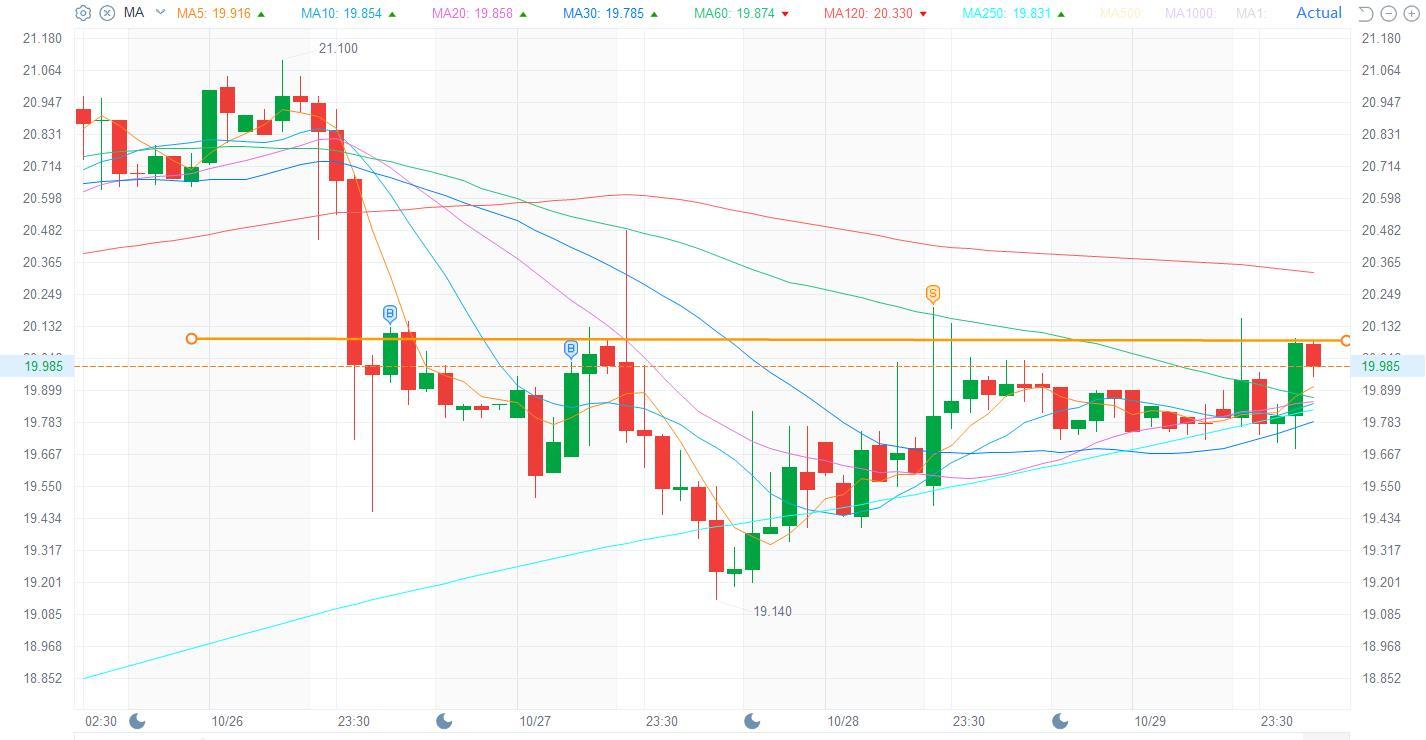1426x740 pixels.
Task: Click the current price 19.985 tag on right axis
Action: coord(1388,366)
